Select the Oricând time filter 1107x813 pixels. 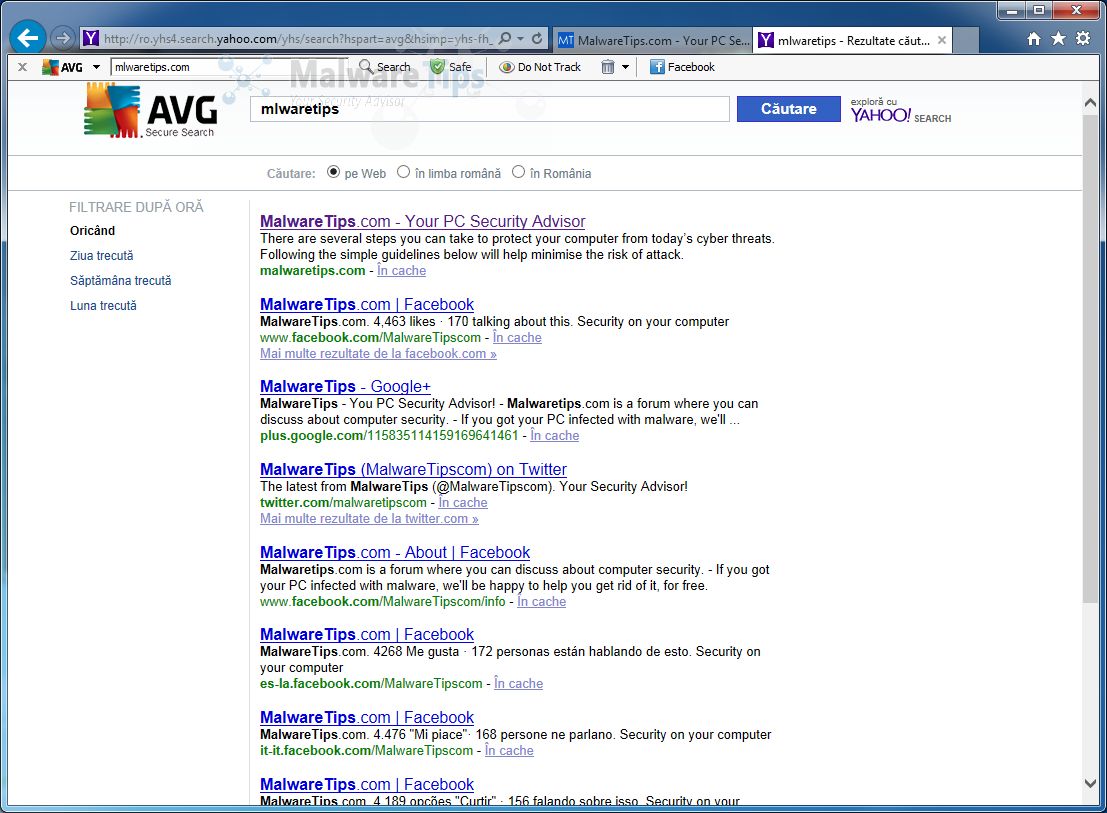click(92, 231)
